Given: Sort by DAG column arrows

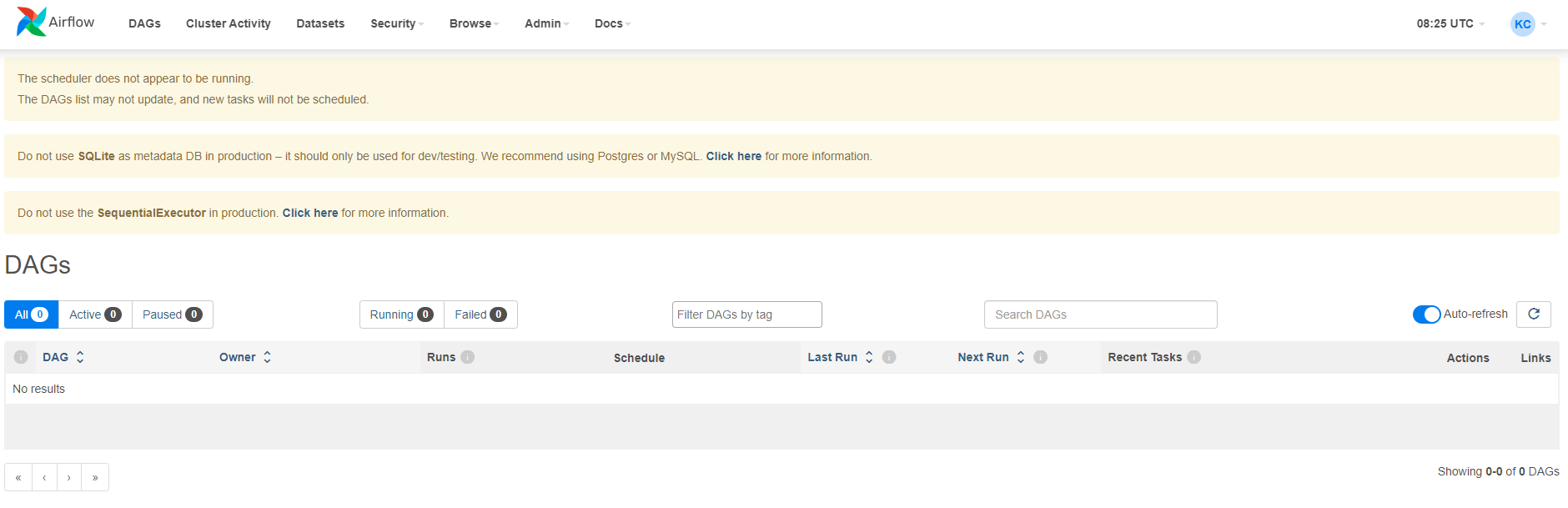Looking at the screenshot, I should (80, 357).
